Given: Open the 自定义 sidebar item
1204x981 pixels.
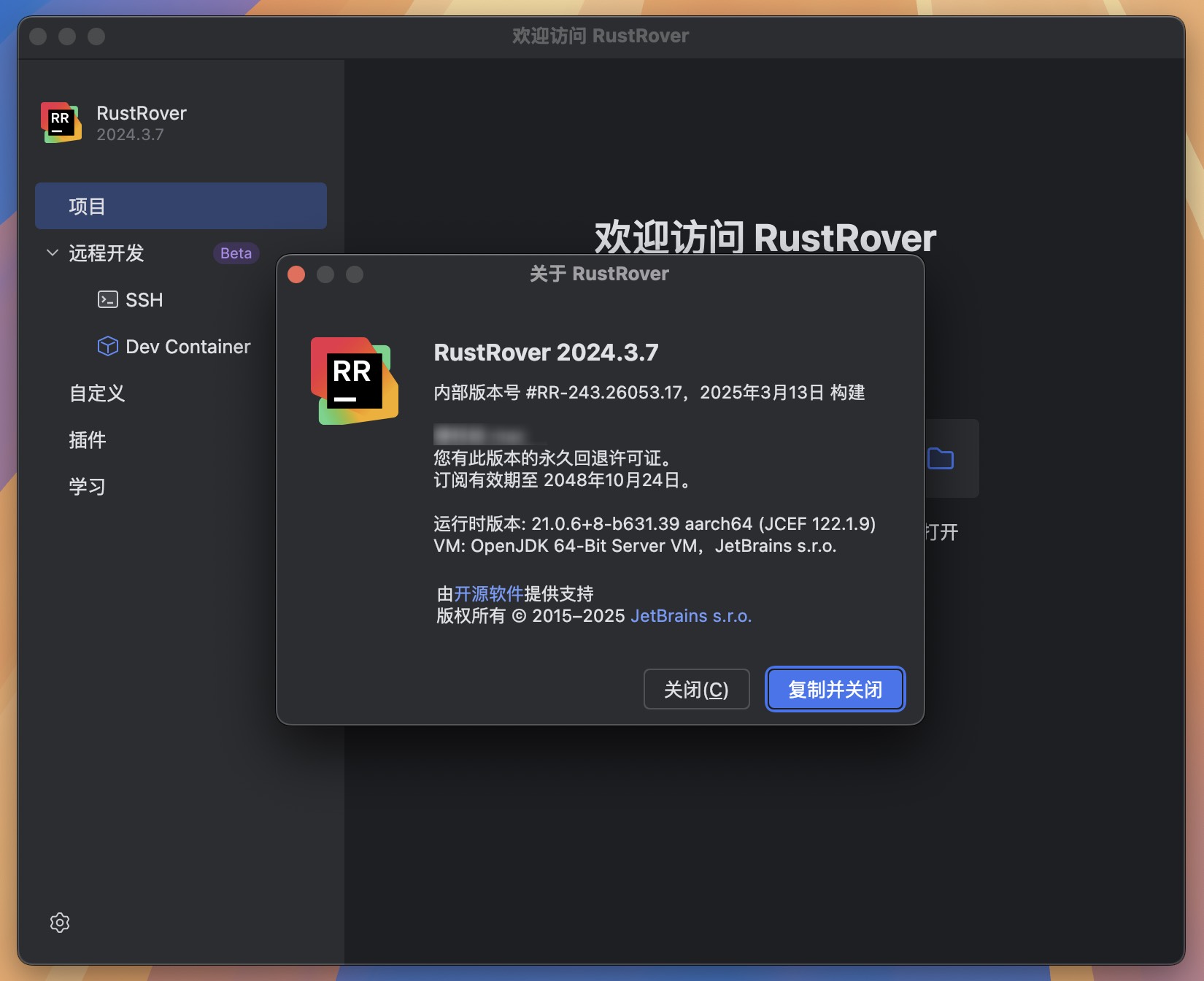Looking at the screenshot, I should pos(96,393).
